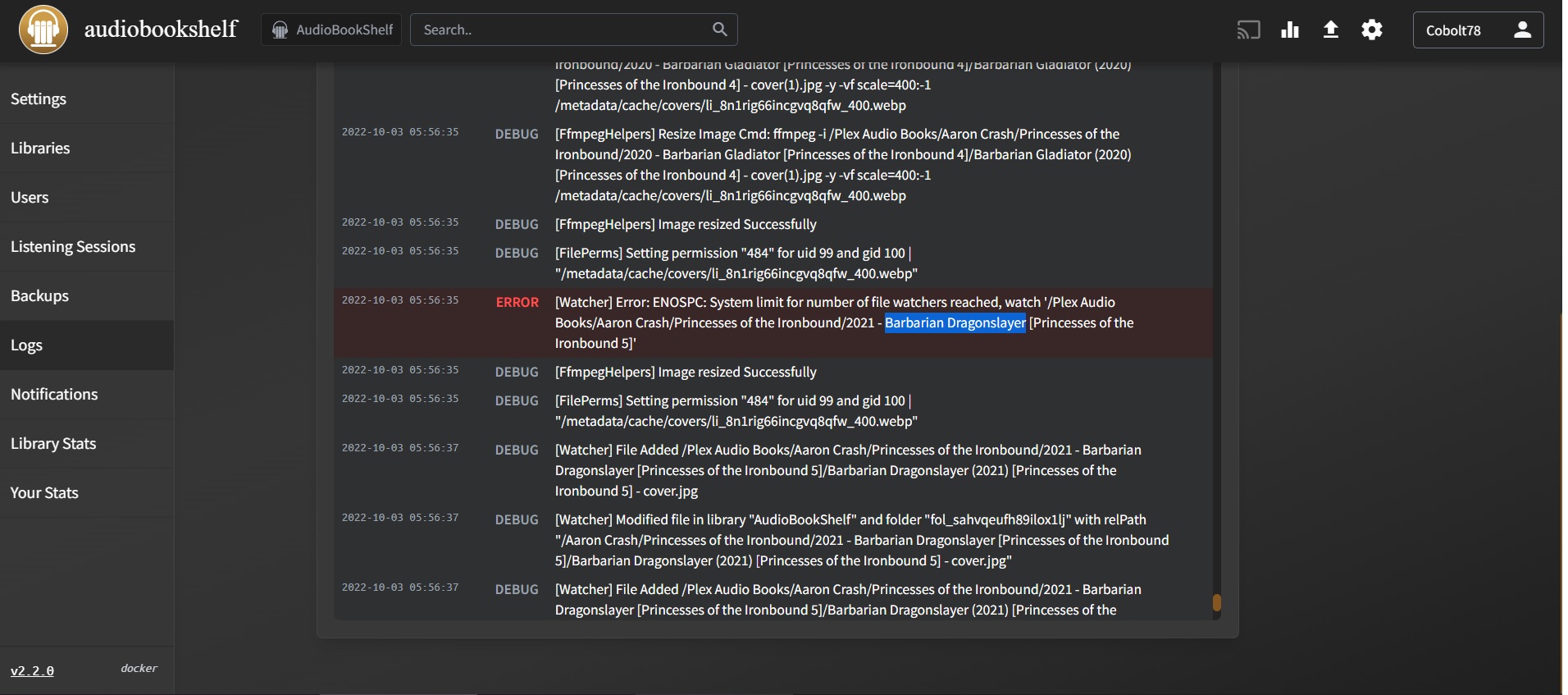Open the upload icon

(1331, 30)
